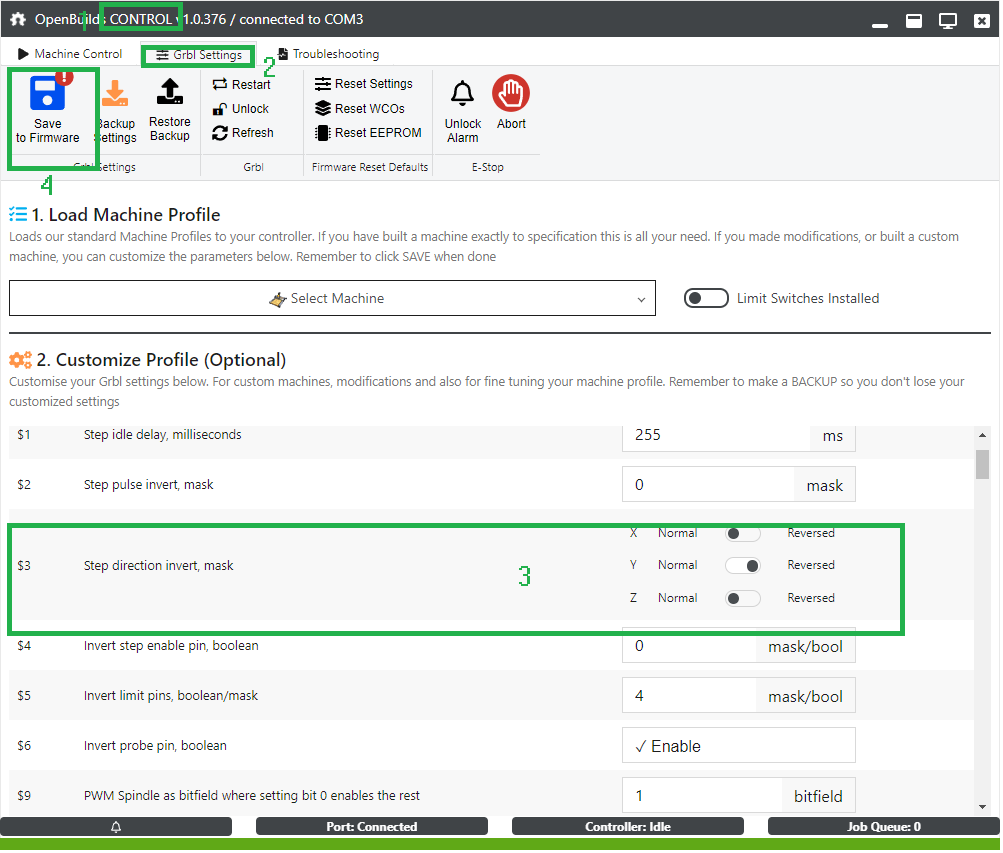
Task: Click the 'E-Stop' group label
Action: [x=487, y=168]
